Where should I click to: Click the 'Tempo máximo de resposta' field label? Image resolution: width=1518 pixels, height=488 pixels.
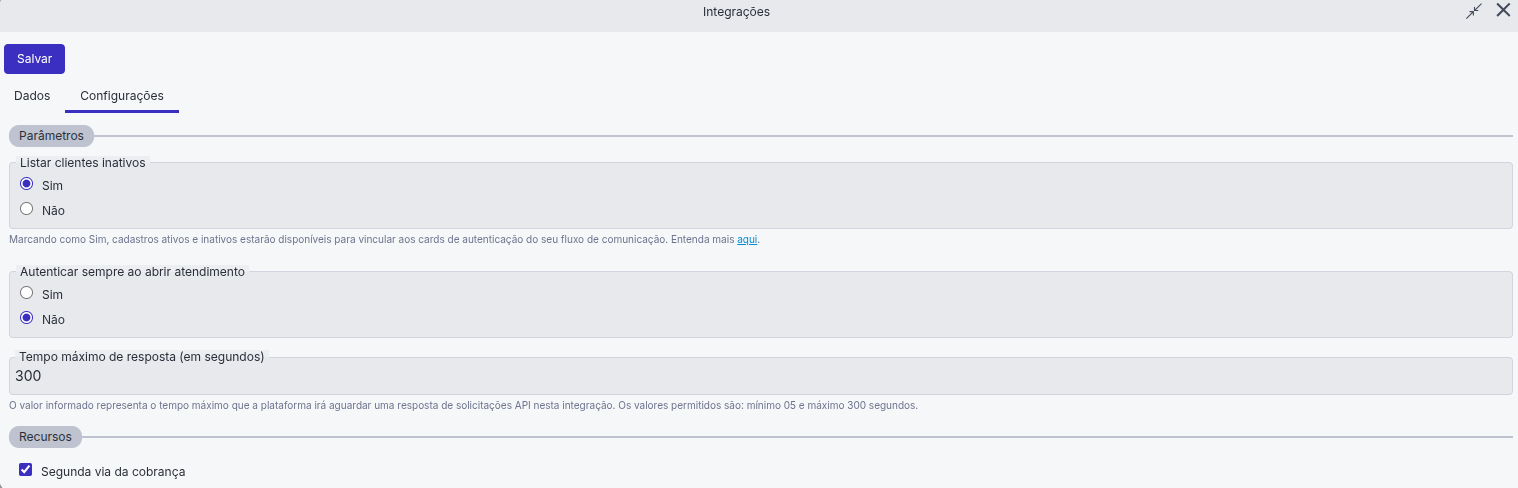142,356
